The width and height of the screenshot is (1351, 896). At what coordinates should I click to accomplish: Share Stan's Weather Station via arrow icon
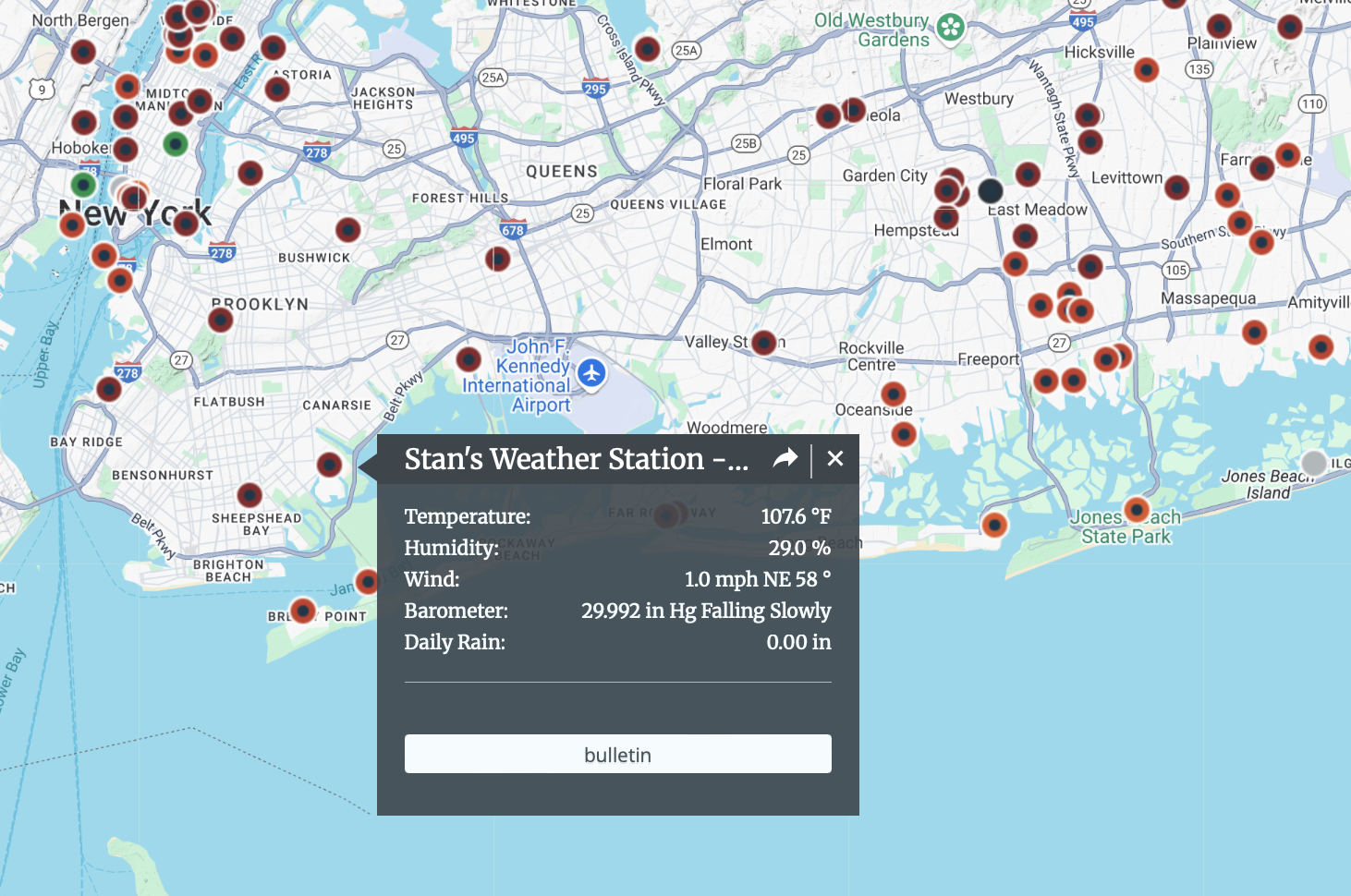tap(785, 458)
